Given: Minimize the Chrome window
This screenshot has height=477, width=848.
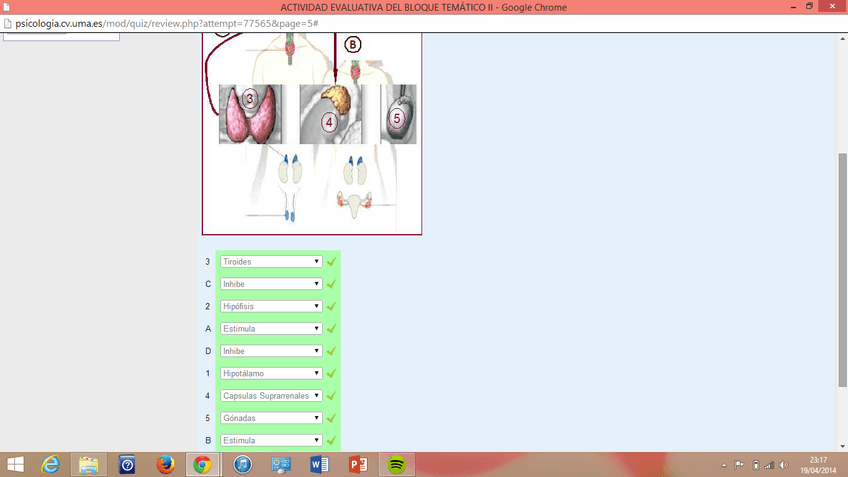Looking at the screenshot, I should 793,7.
